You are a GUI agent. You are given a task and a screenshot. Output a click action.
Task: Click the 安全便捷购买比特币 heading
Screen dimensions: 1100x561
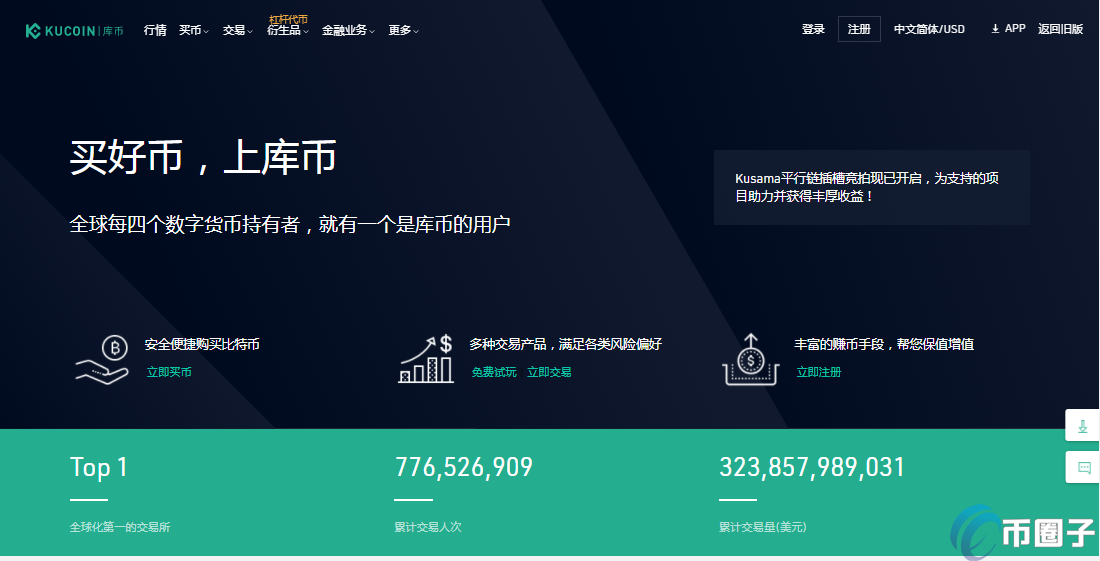pyautogui.click(x=202, y=344)
